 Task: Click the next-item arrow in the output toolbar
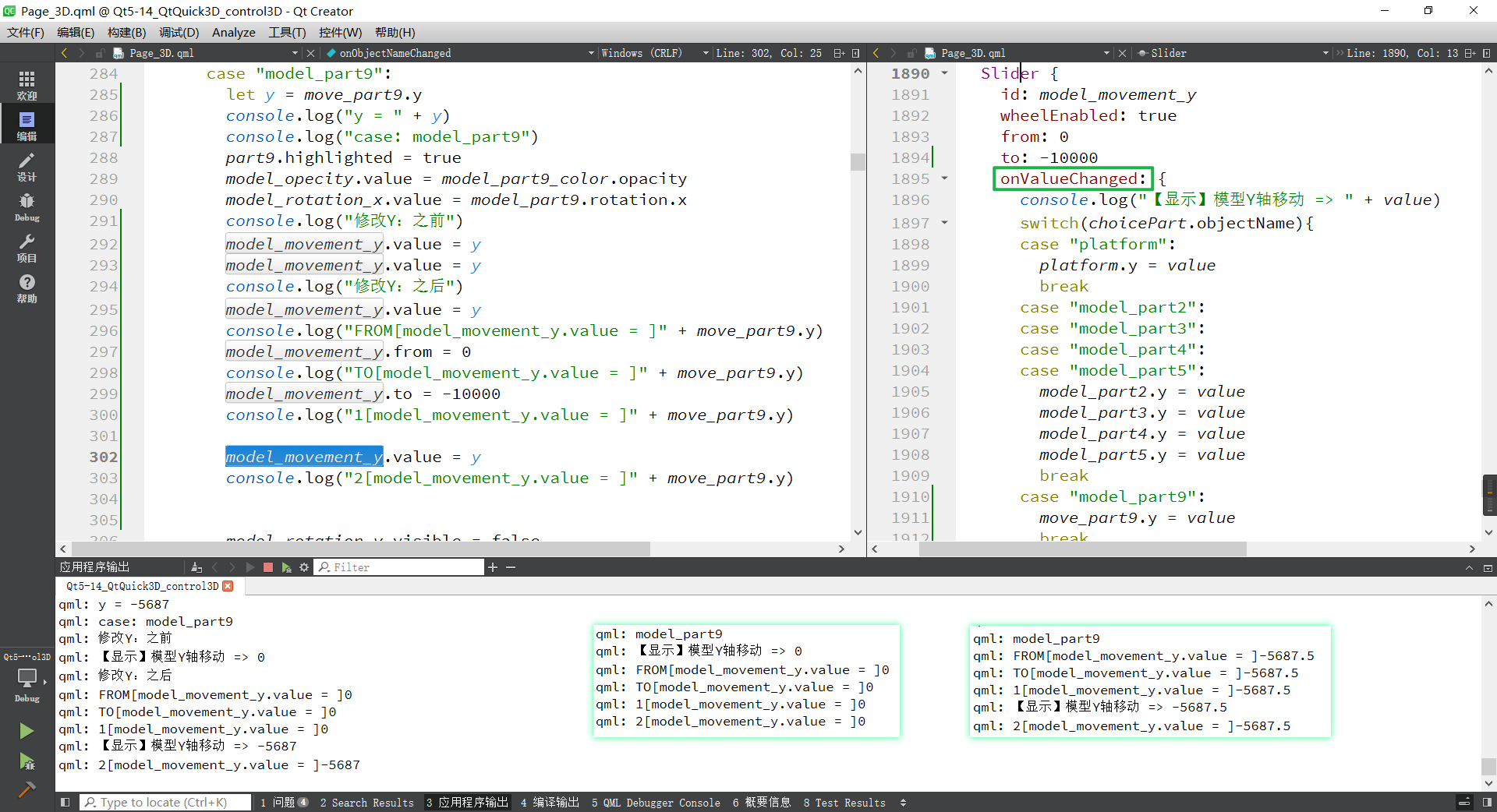pos(232,567)
